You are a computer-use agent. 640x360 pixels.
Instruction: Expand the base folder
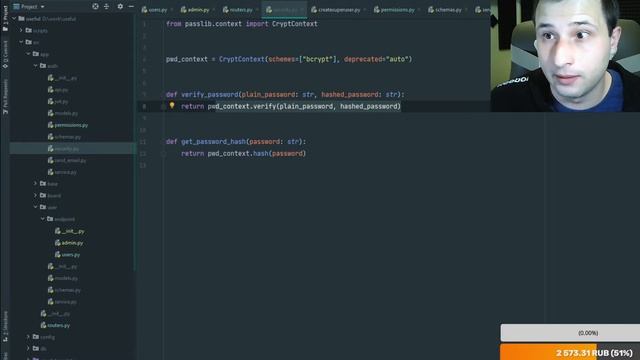(36, 184)
